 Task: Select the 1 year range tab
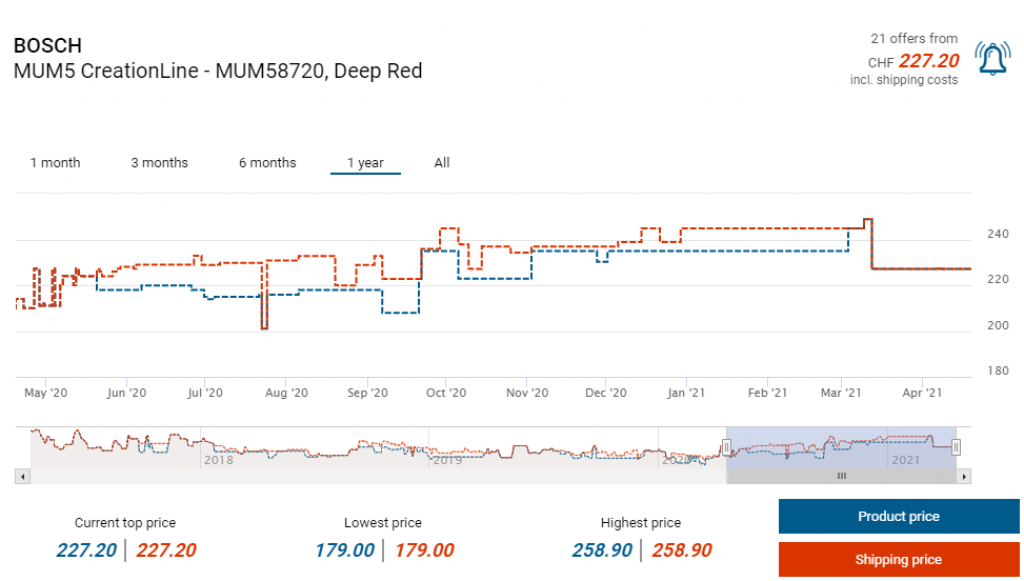[x=365, y=163]
